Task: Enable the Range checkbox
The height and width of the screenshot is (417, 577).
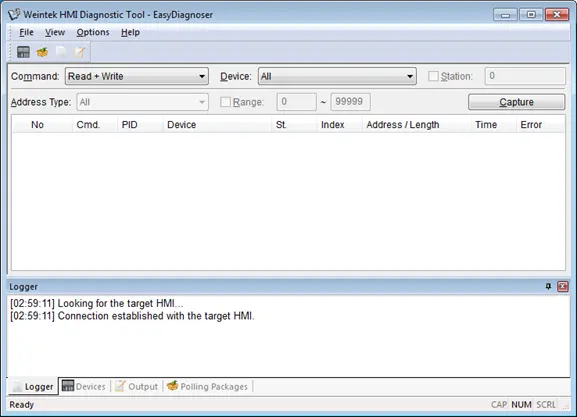Action: click(225, 102)
